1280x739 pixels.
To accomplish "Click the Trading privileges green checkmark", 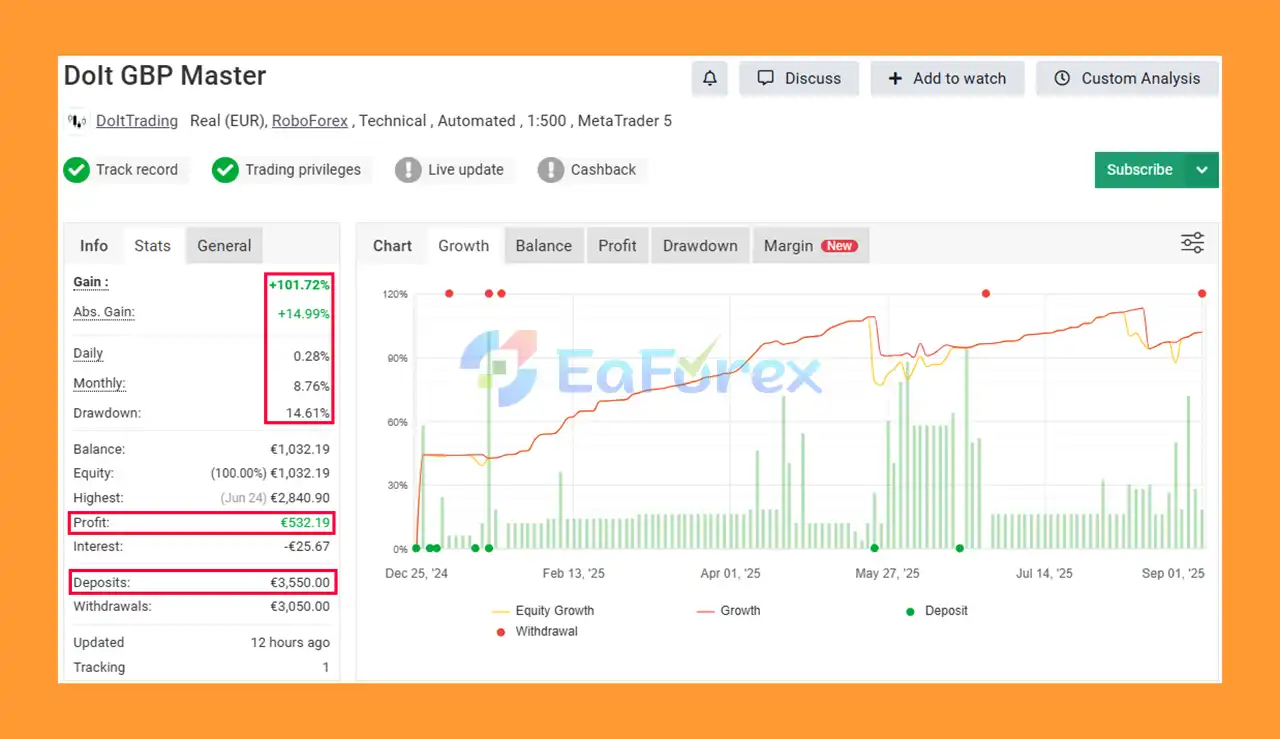I will click(225, 170).
